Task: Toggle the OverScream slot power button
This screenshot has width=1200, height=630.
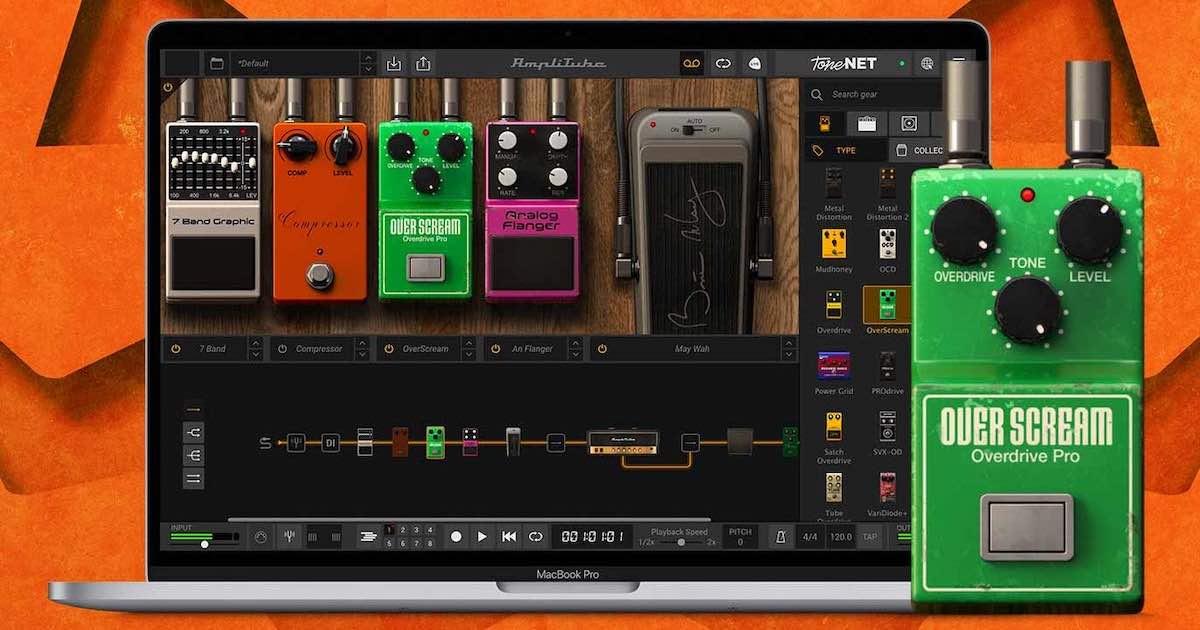Action: point(390,349)
